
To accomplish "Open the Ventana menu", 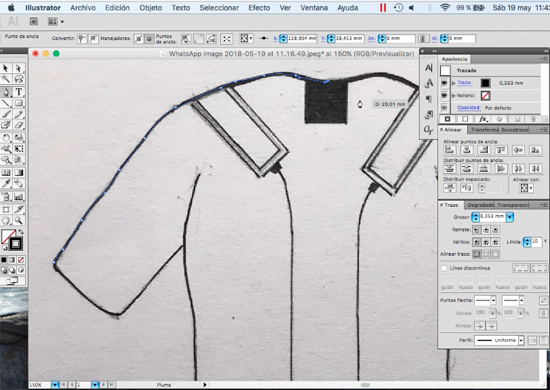I will pyautogui.click(x=314, y=7).
